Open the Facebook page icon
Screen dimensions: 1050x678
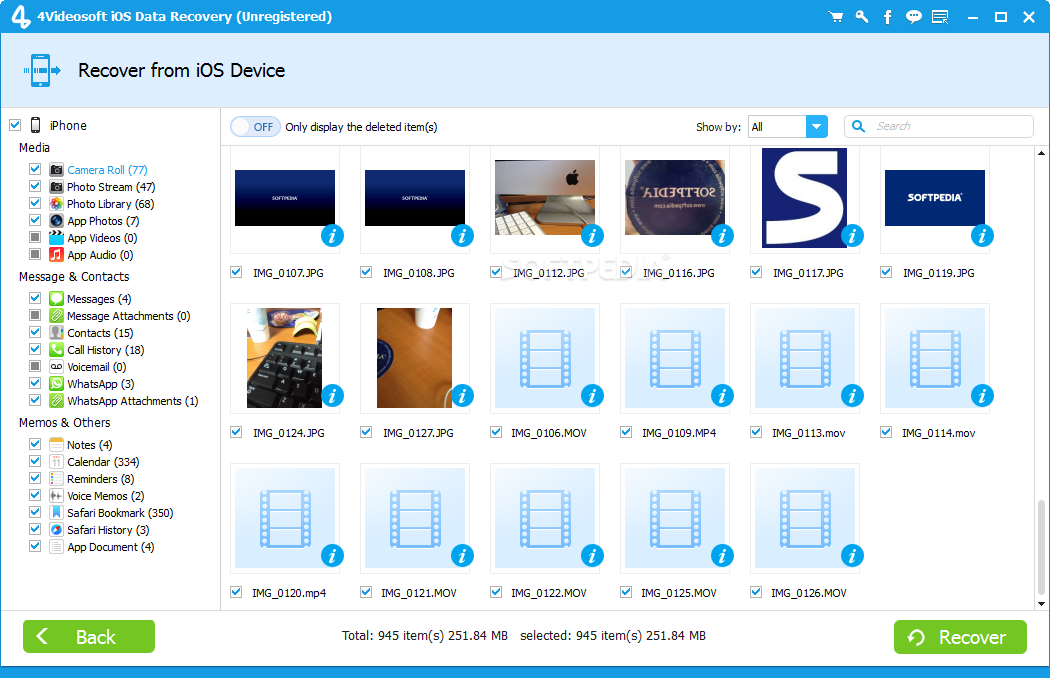887,17
